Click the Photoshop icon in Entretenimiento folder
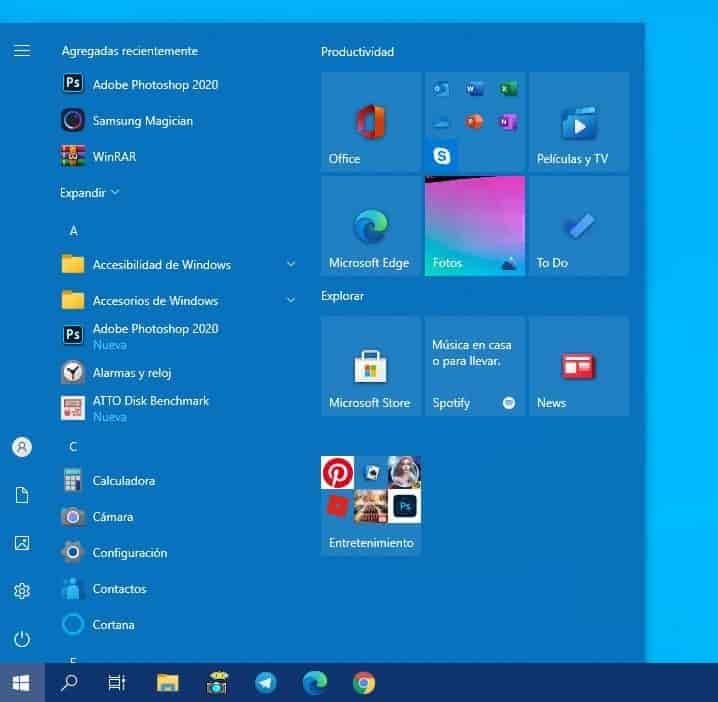 click(405, 506)
